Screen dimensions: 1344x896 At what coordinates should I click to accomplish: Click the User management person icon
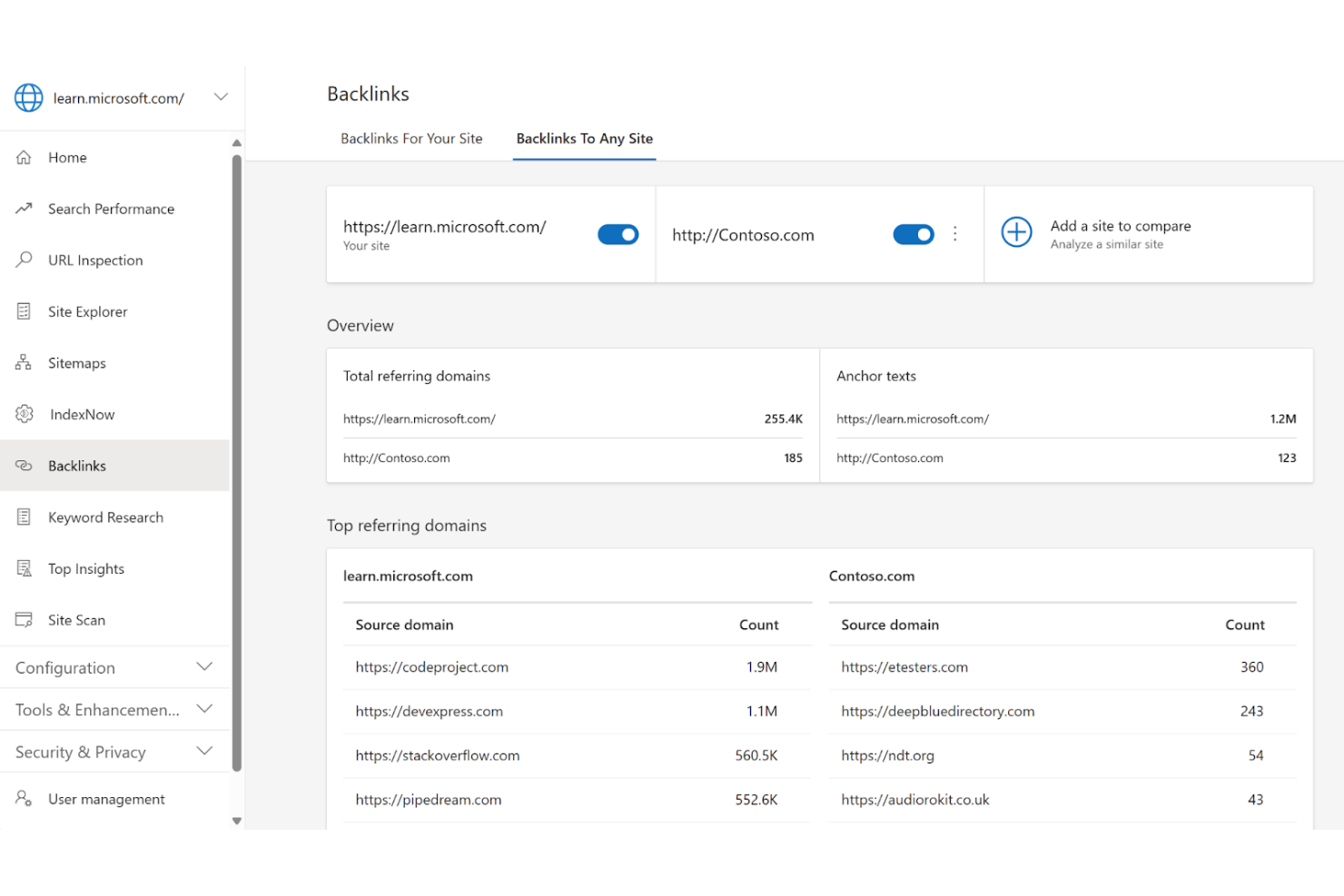(x=25, y=799)
